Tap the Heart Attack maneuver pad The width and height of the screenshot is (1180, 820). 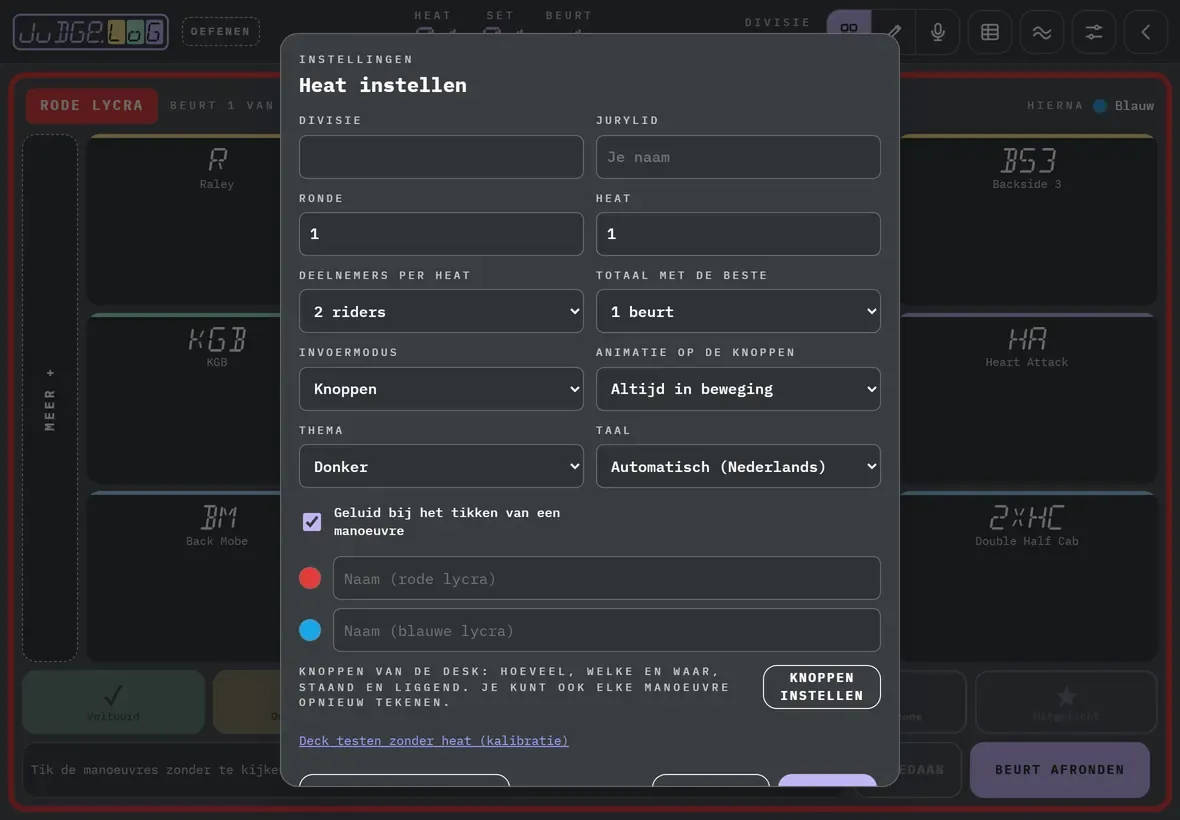point(1028,398)
